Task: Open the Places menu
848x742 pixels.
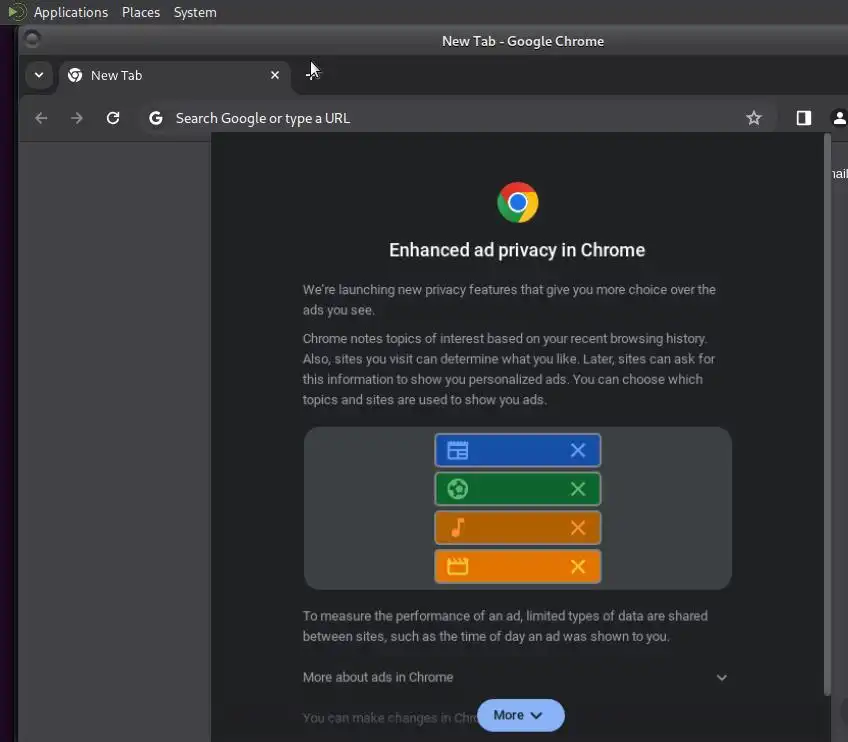Action: [x=141, y=12]
